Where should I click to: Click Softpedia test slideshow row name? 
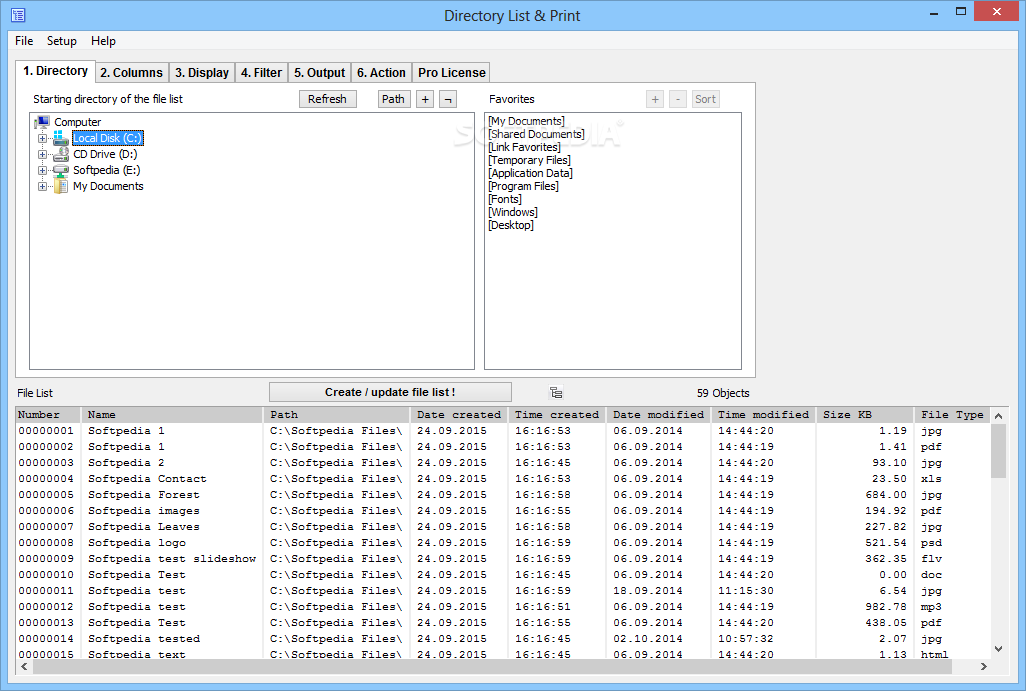coord(172,559)
